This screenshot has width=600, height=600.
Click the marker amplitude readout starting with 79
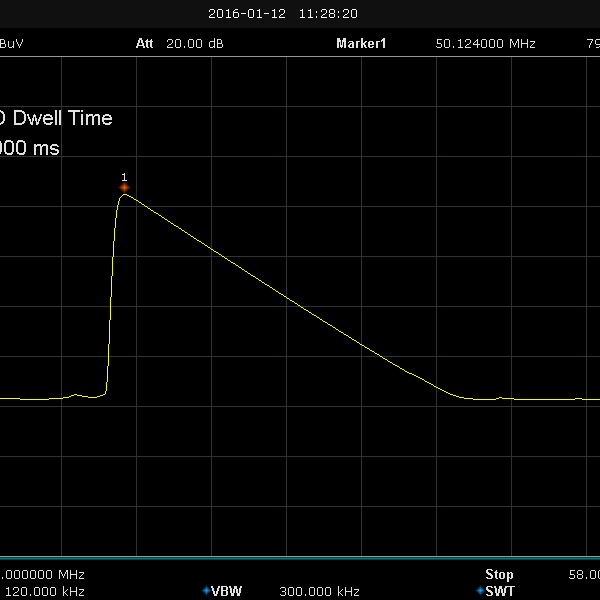[x=590, y=44]
